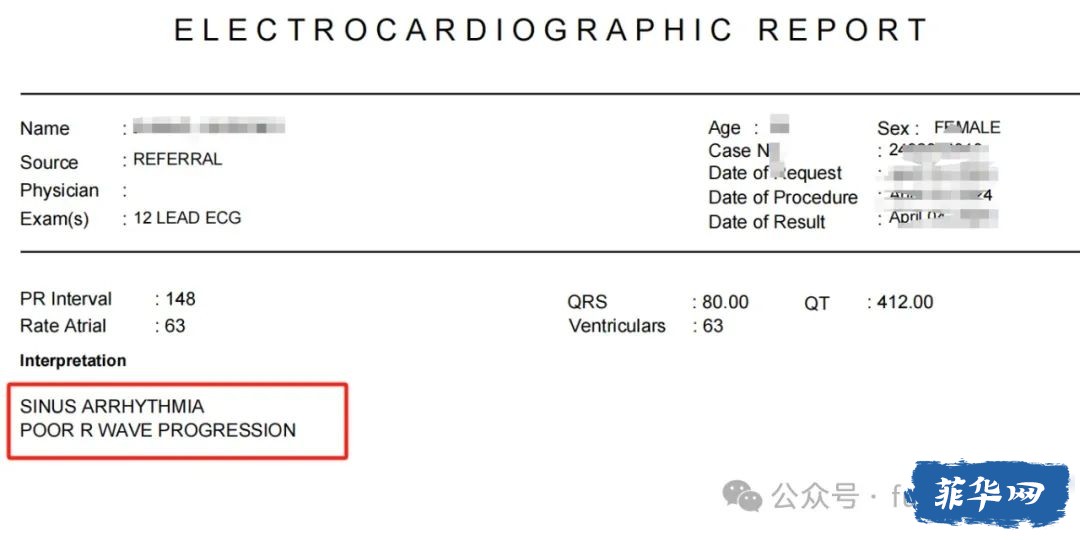The image size is (1080, 540).
Task: Click the blurred Age value
Action: (779, 126)
